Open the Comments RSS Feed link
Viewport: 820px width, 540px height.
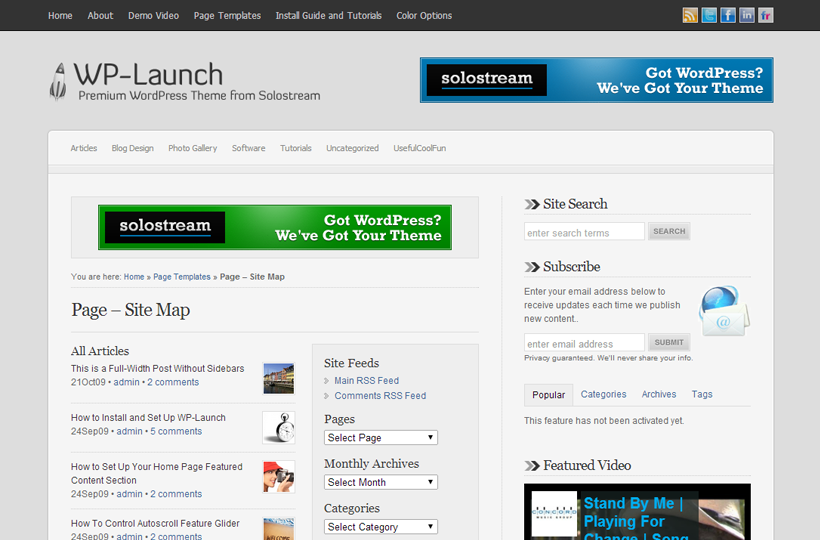tap(380, 396)
